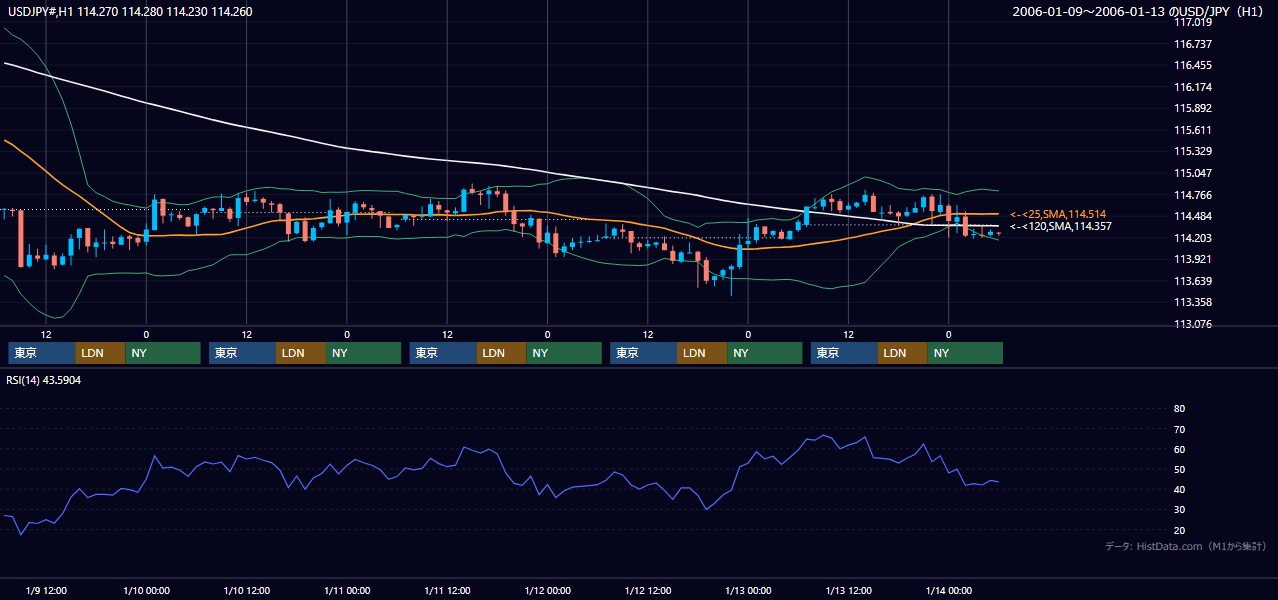The image size is (1278, 600).
Task: Select the 1/10 12:00 date label
Action: 247,590
